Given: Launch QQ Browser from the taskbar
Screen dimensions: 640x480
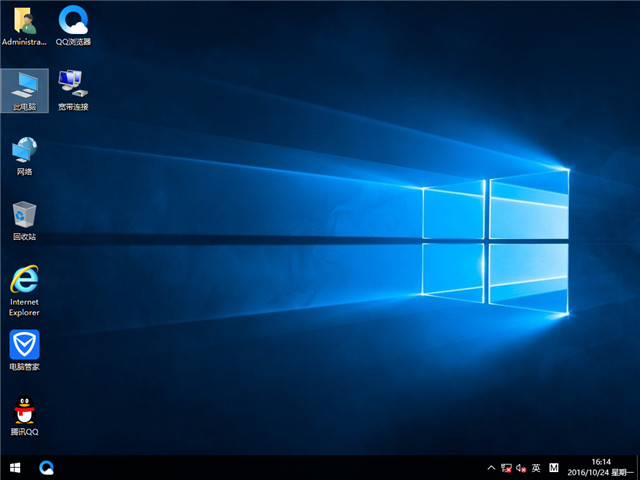Looking at the screenshot, I should (x=46, y=467).
